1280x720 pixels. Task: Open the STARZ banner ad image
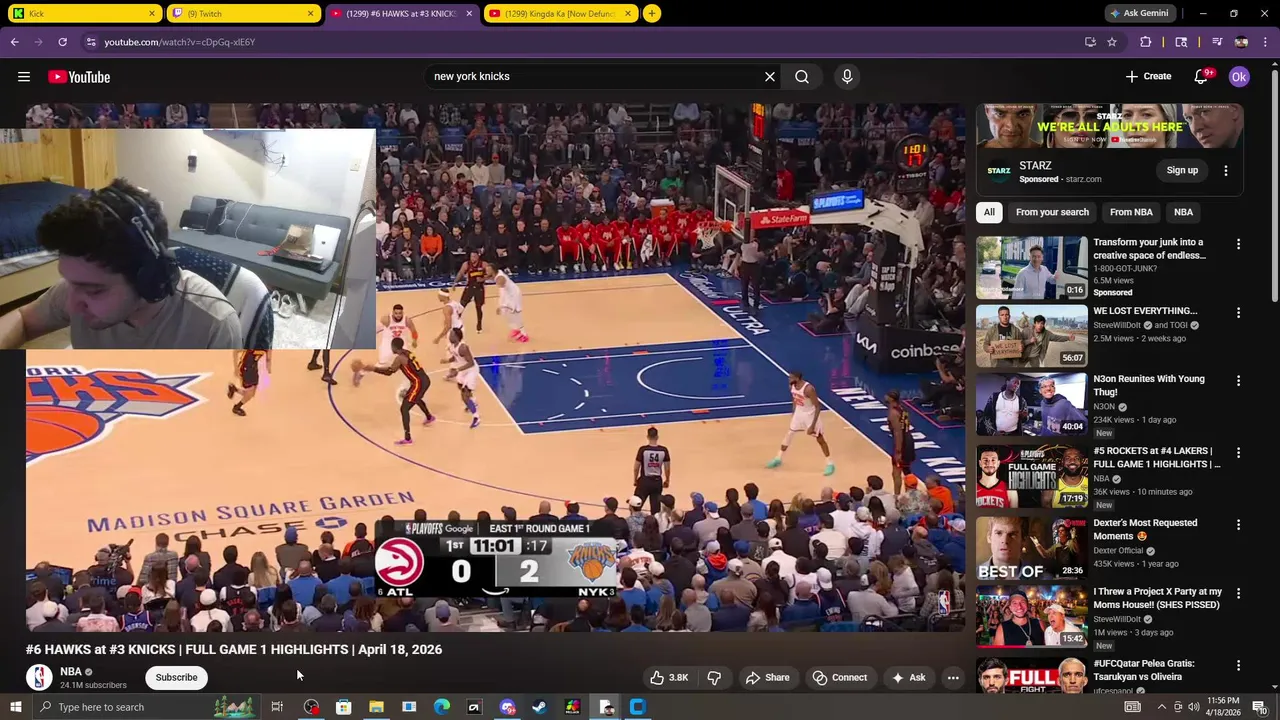(1110, 127)
